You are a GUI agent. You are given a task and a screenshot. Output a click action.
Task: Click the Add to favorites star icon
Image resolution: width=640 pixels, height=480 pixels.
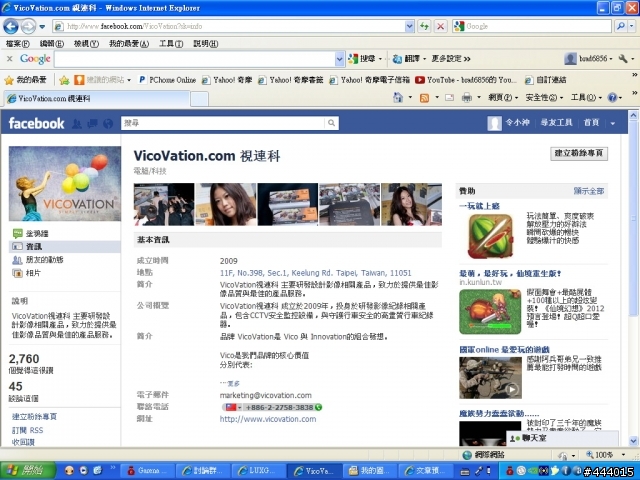(64, 80)
